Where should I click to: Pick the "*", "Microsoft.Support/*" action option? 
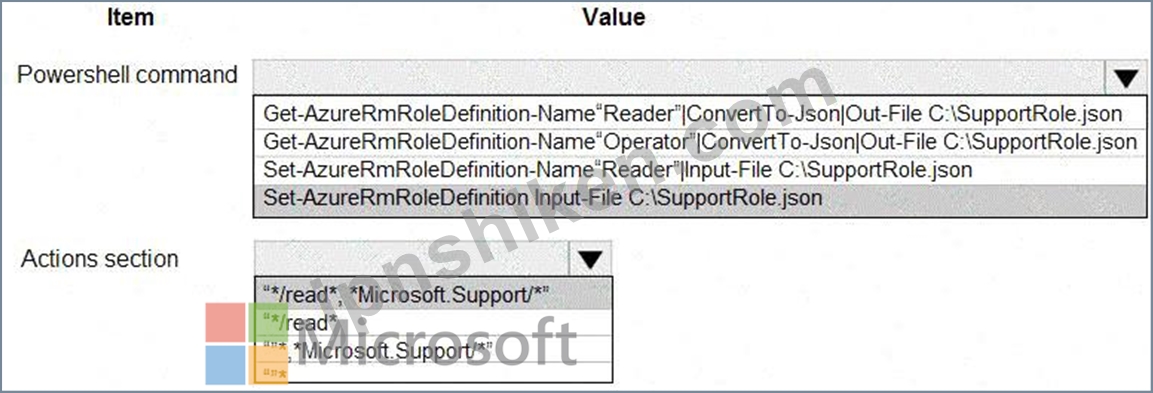[433, 350]
